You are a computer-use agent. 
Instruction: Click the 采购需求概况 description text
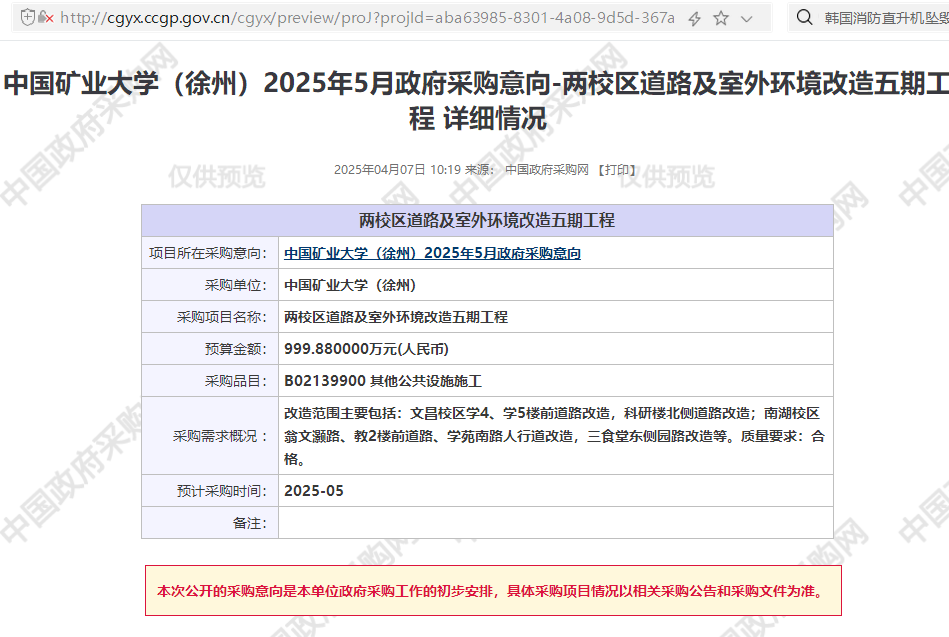pos(554,436)
